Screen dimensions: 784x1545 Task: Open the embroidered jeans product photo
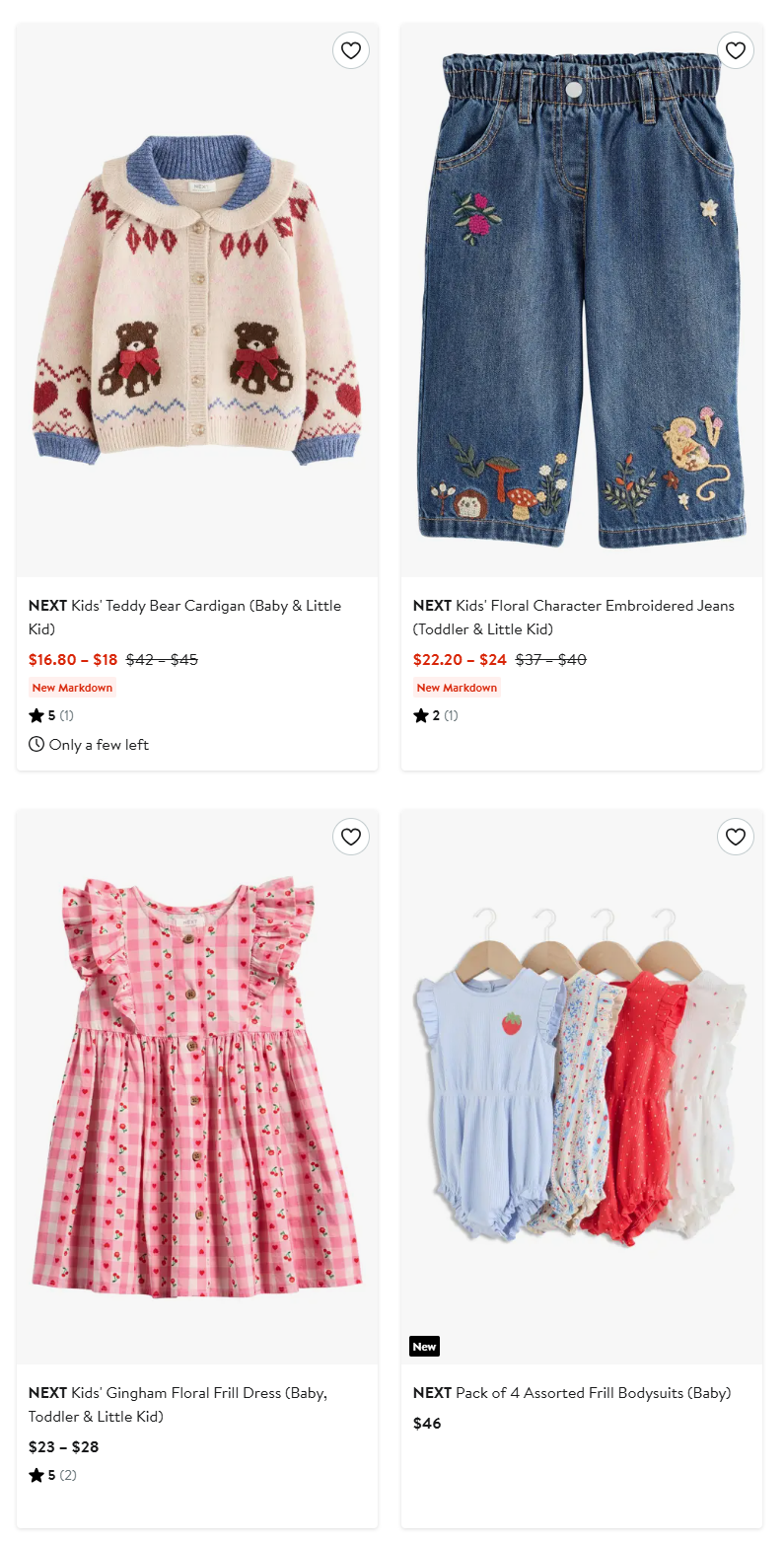(x=582, y=300)
